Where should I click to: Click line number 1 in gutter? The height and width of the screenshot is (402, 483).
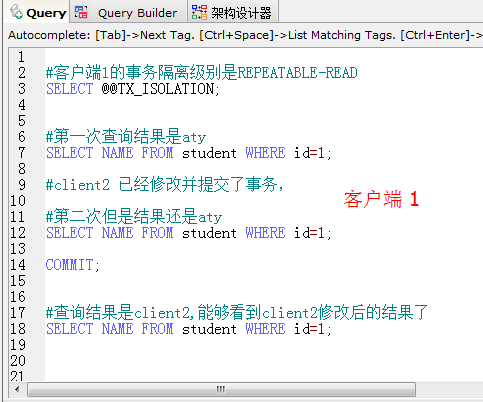click(21, 57)
